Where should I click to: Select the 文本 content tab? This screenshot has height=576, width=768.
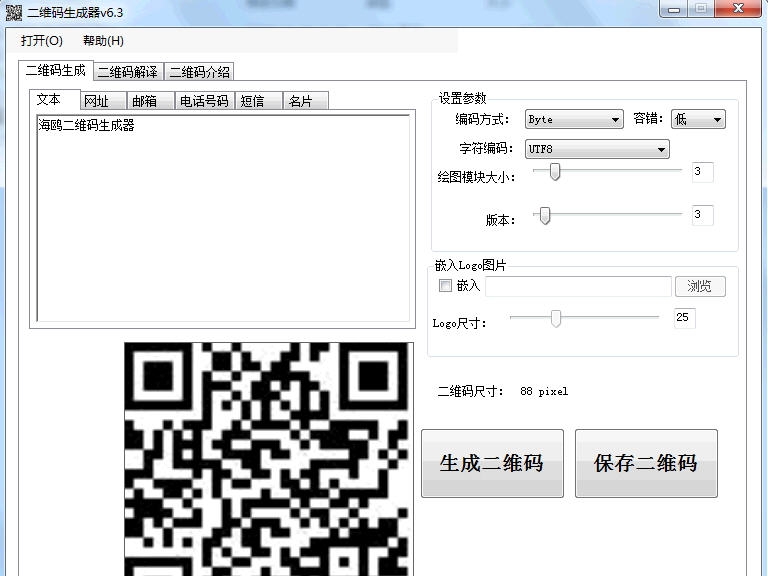(x=55, y=99)
